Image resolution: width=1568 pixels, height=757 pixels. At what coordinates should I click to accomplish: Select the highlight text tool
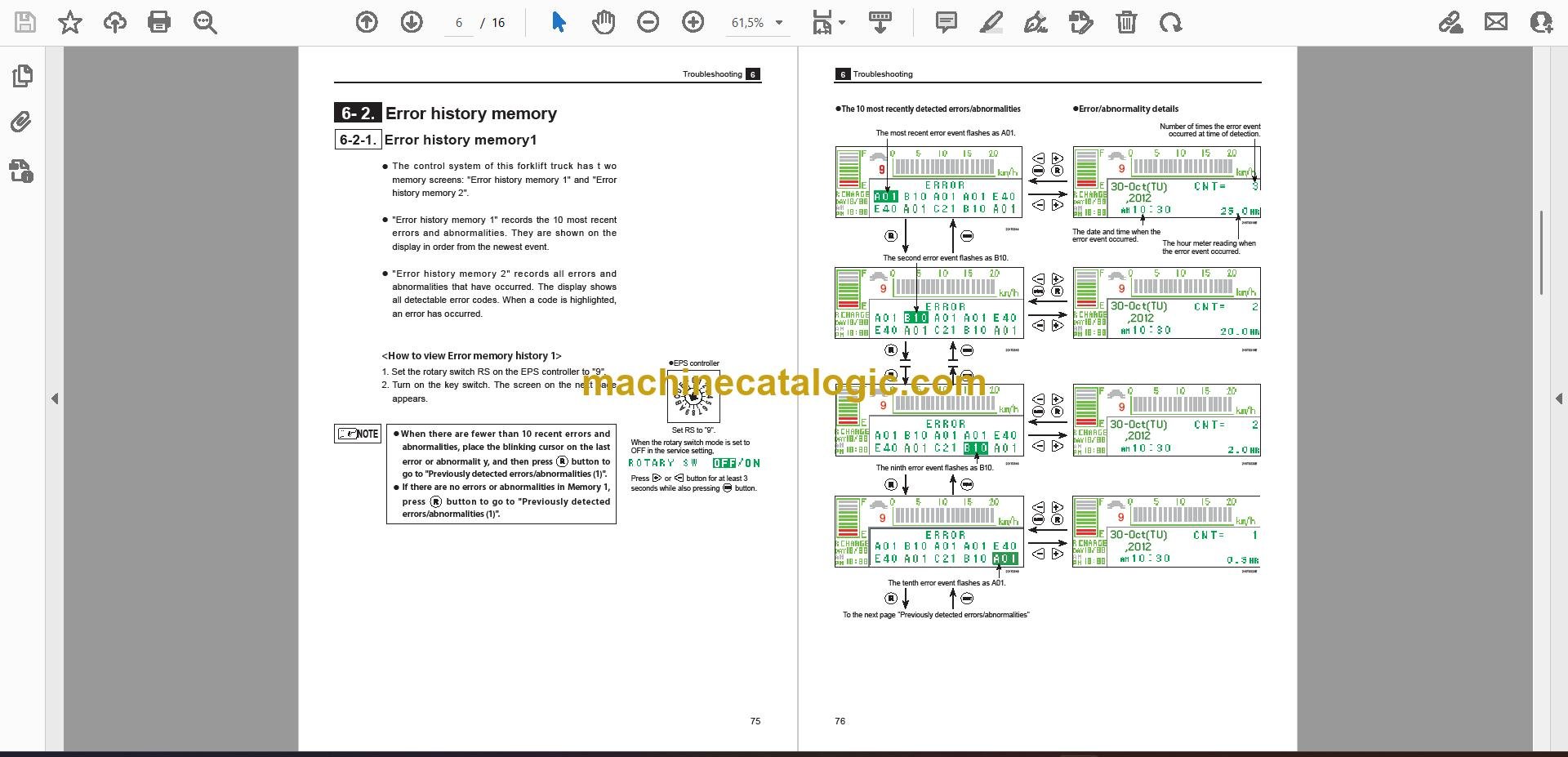991,22
